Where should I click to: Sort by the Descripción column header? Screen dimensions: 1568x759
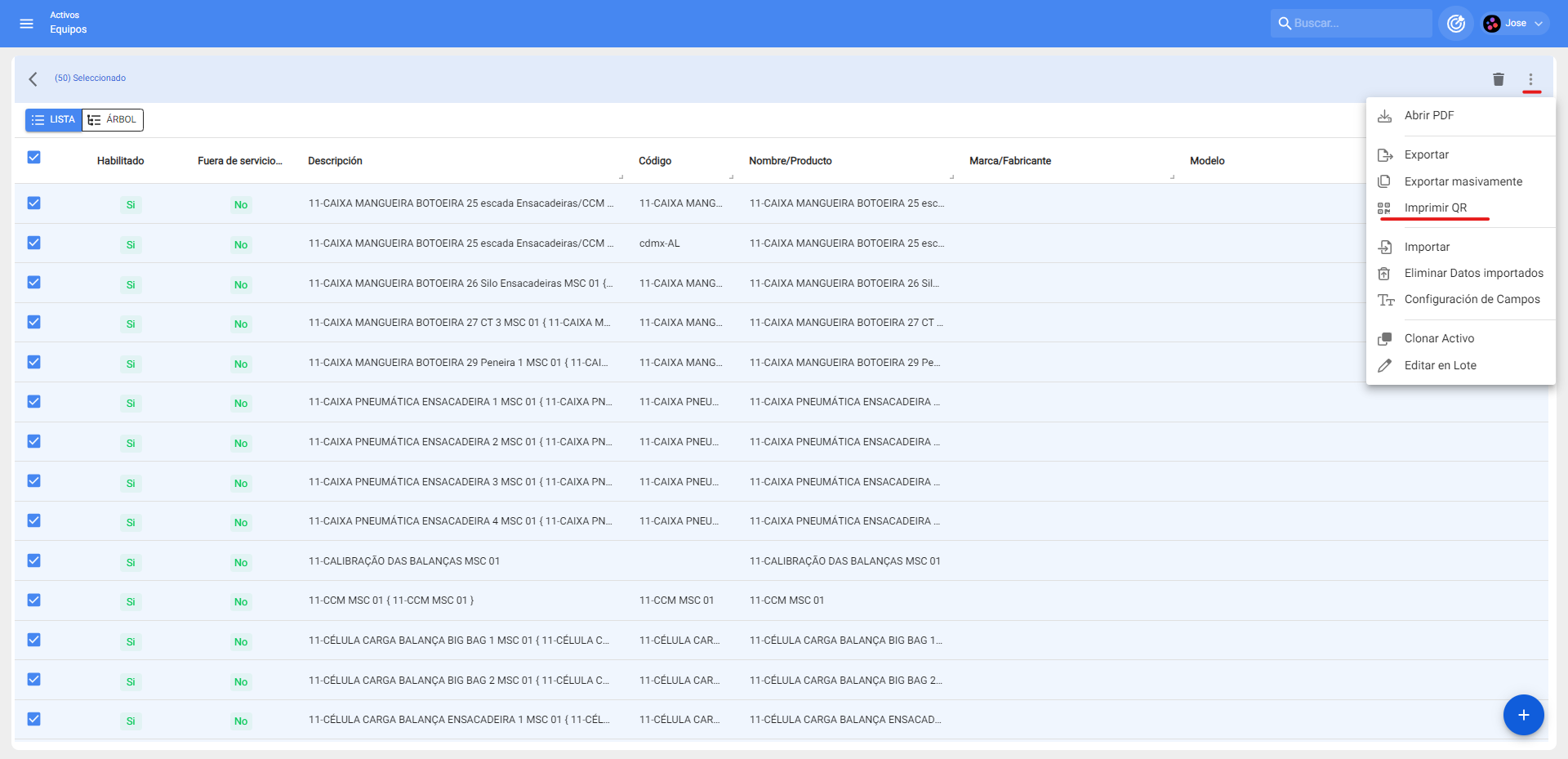pyautogui.click(x=335, y=161)
